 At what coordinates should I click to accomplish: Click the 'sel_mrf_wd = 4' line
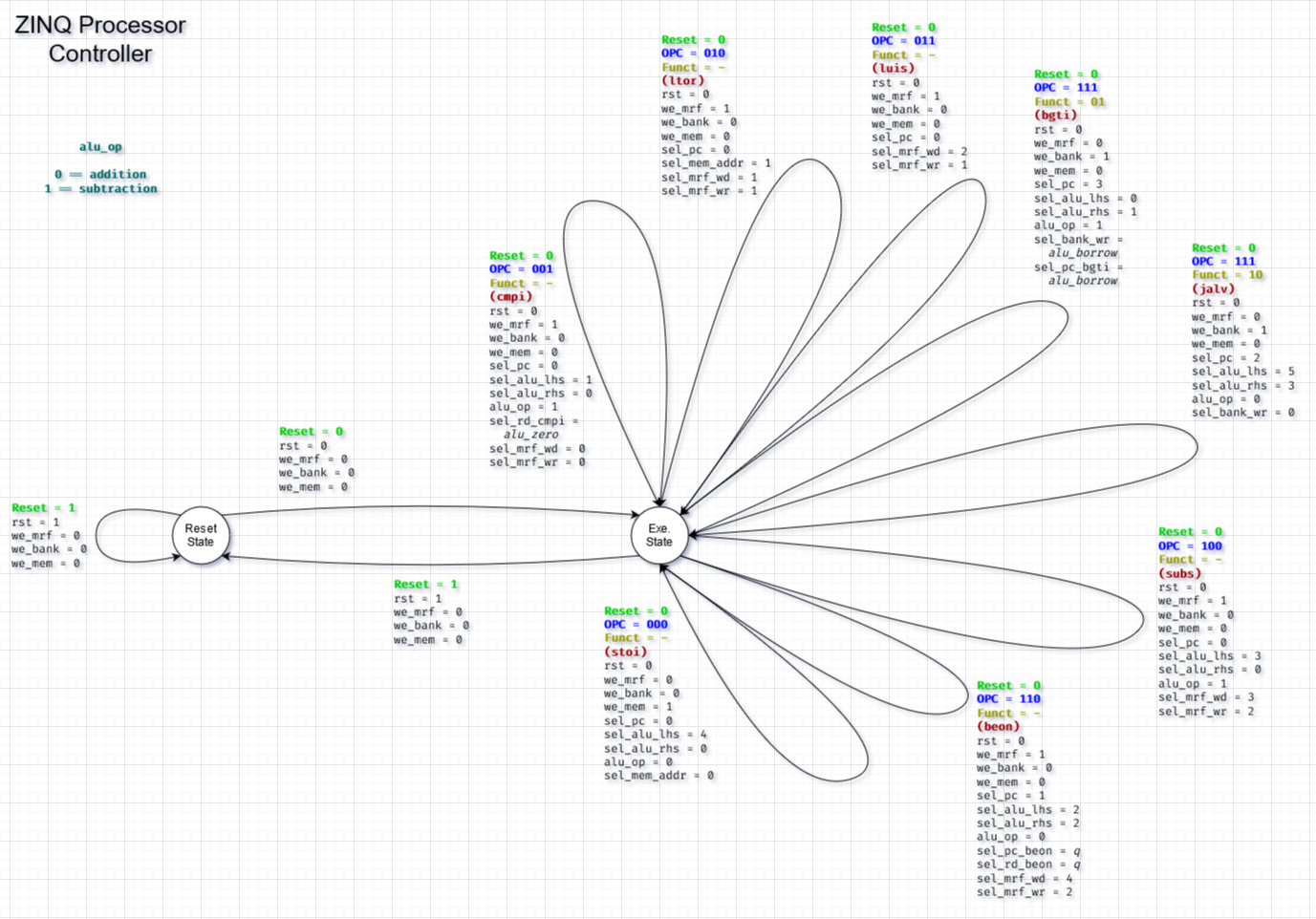[x=1025, y=879]
